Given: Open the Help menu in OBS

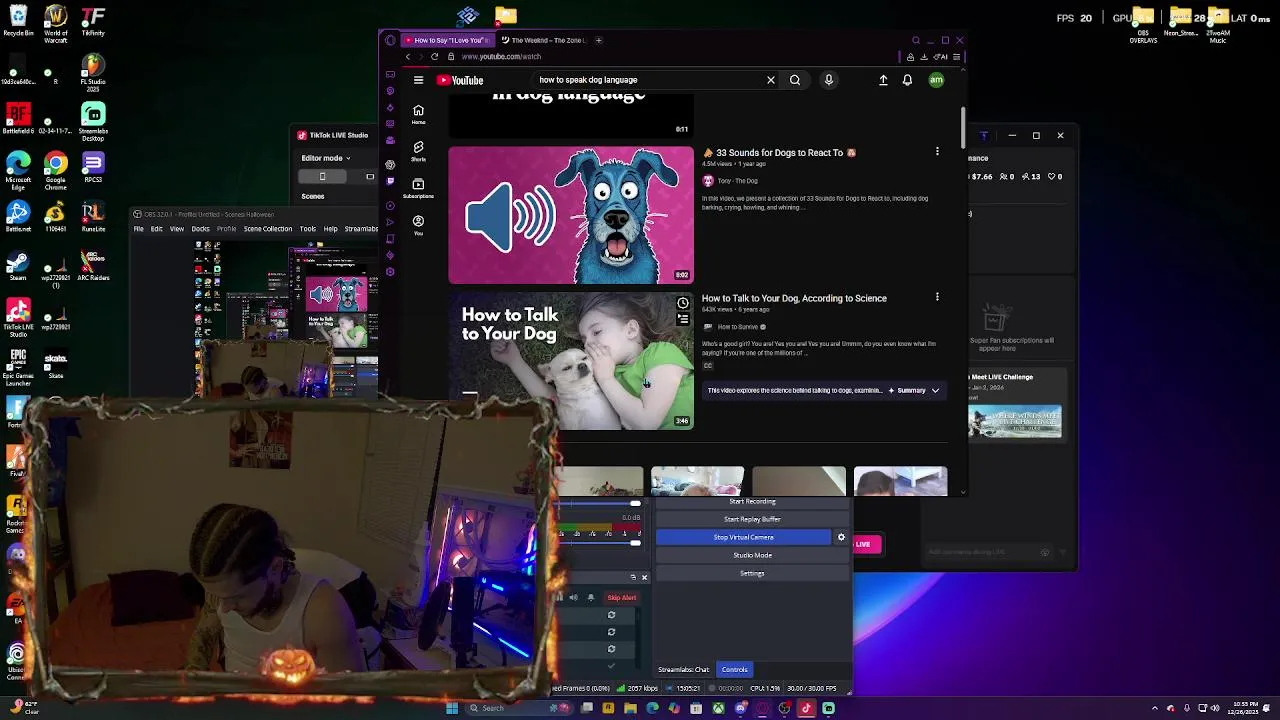Looking at the screenshot, I should pos(331,229).
